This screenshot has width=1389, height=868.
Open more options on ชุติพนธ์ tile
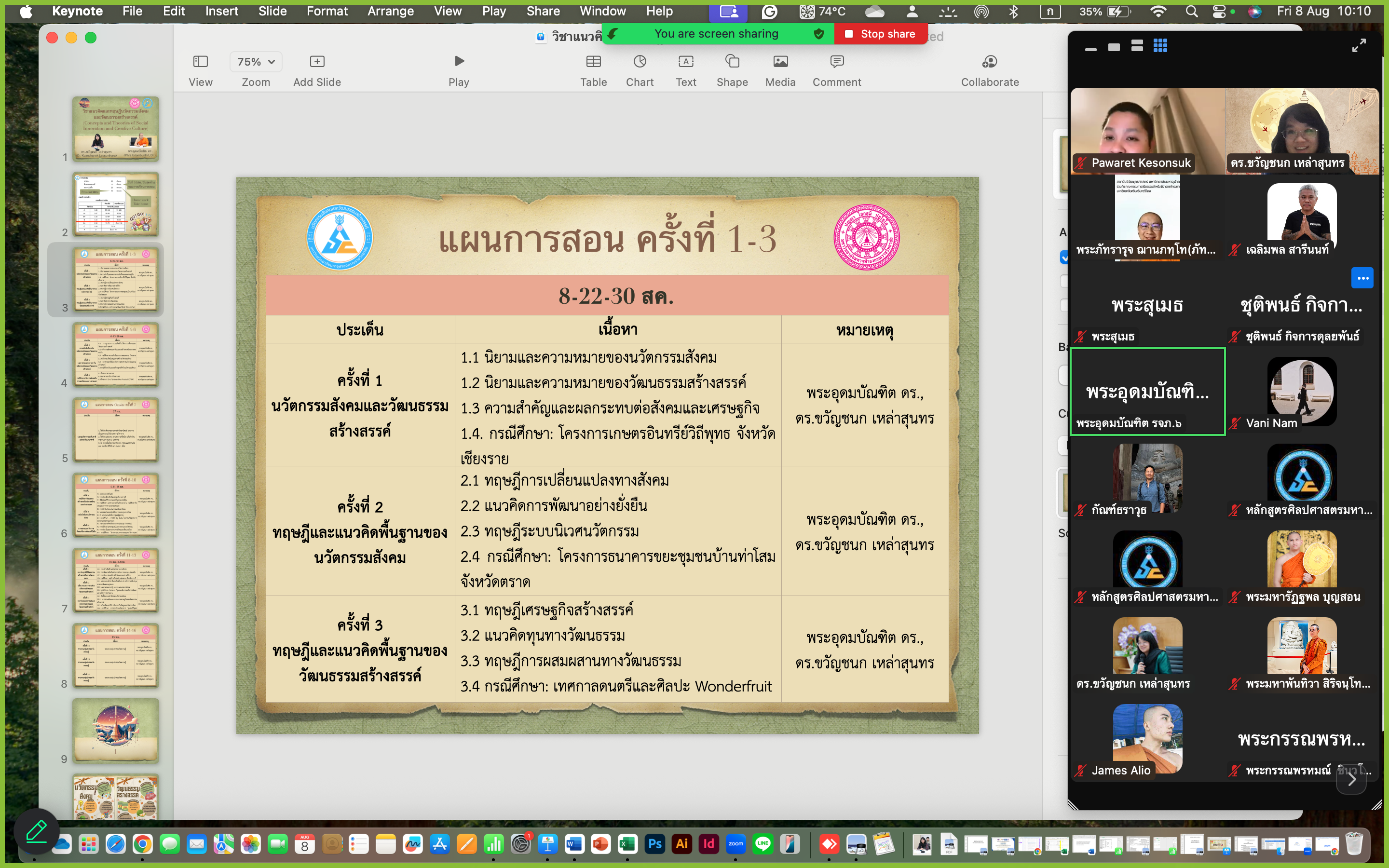(1362, 278)
